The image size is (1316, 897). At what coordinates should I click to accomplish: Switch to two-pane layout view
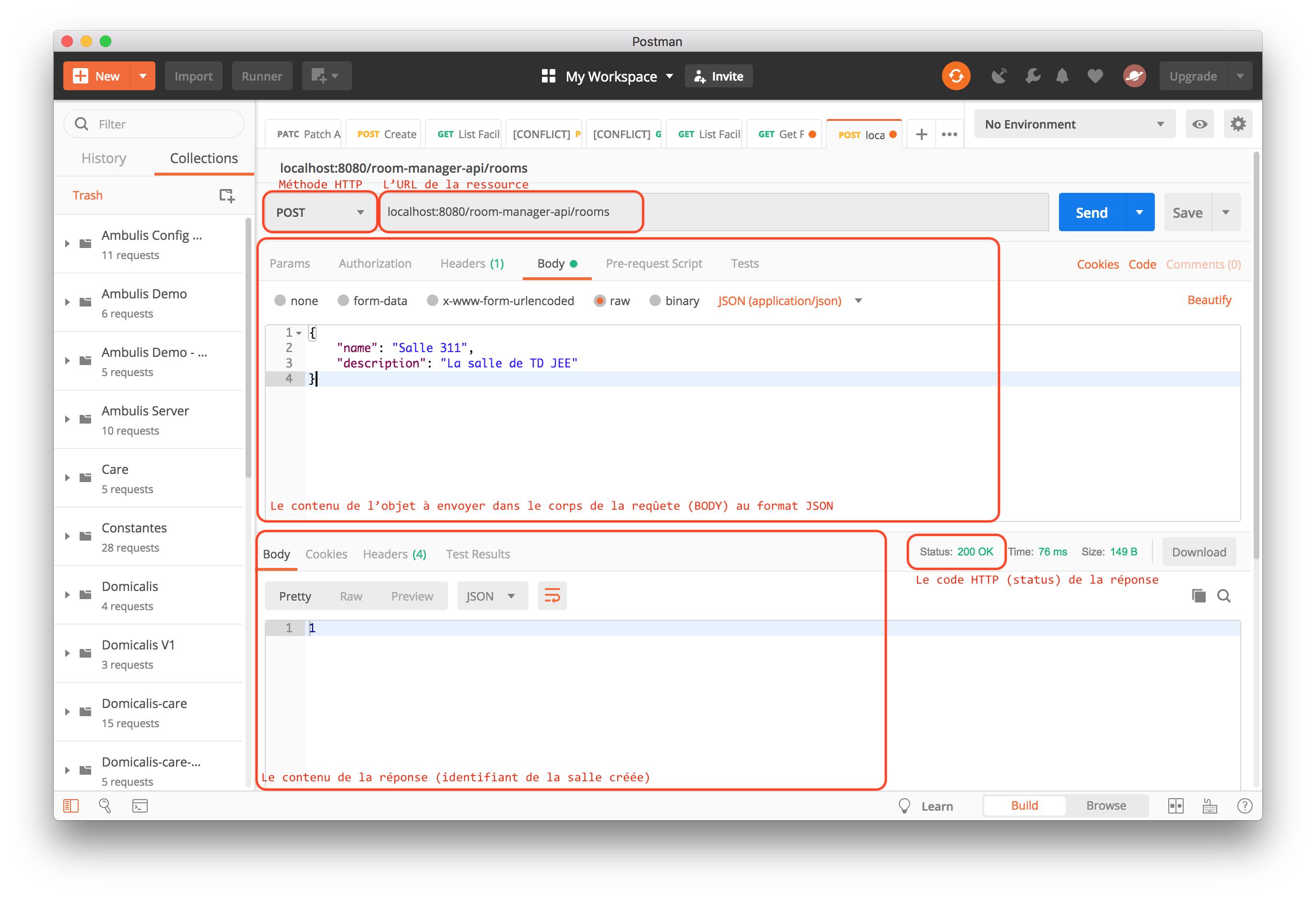pyautogui.click(x=1175, y=805)
